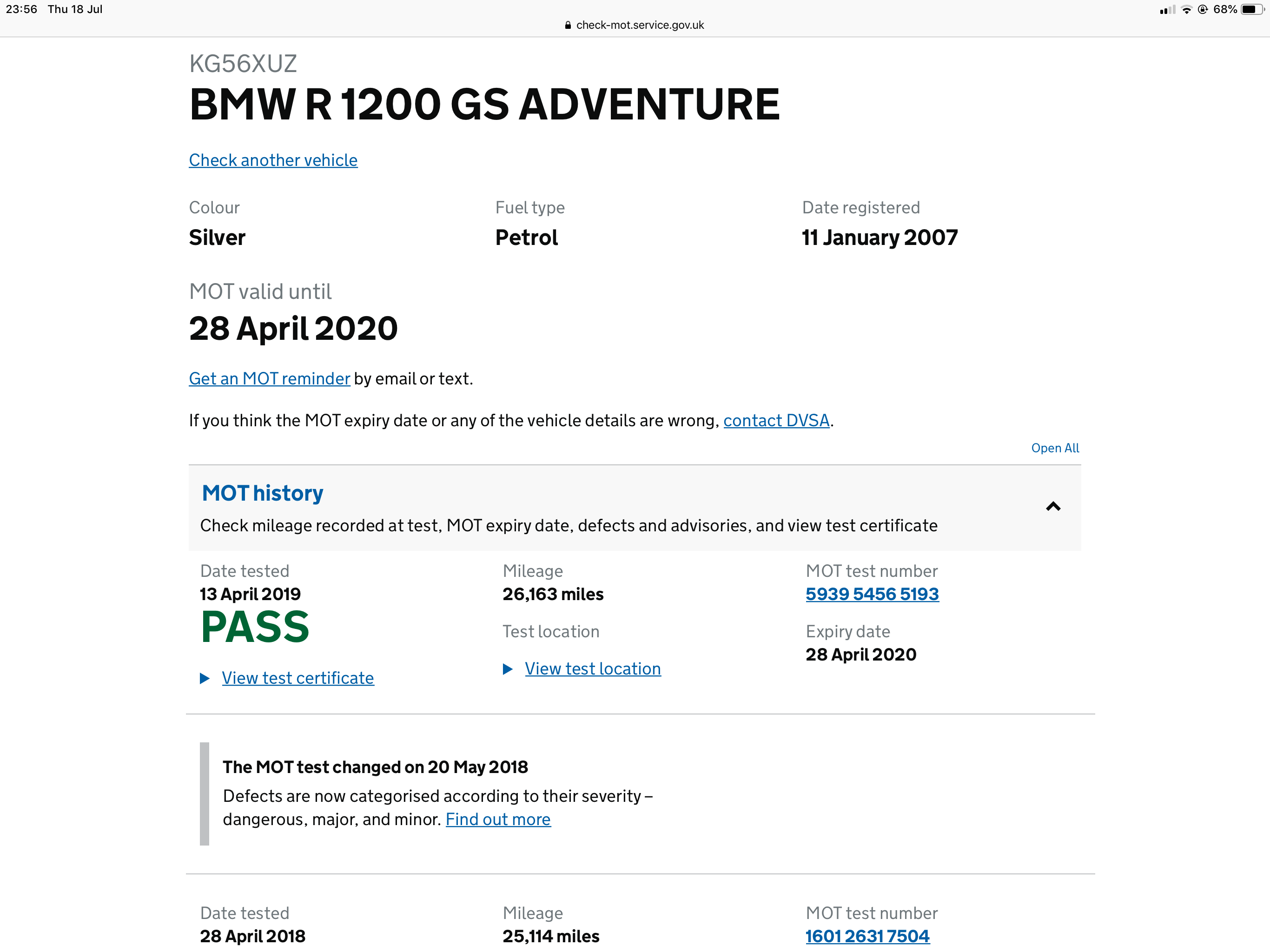Open the Check another vehicle link
Viewport: 1270px width, 952px height.
coord(273,160)
